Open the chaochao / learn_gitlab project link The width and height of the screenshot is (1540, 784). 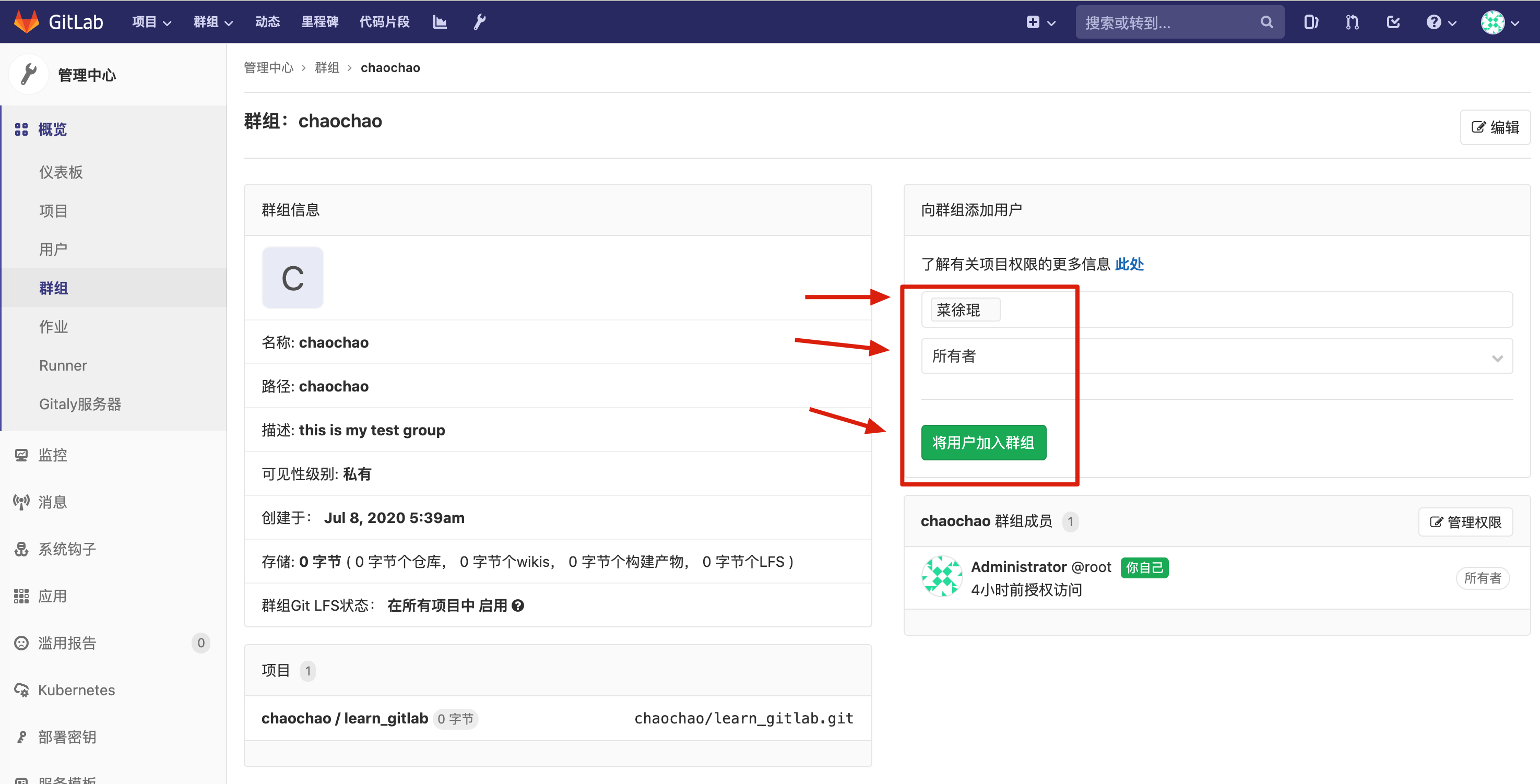[x=345, y=718]
